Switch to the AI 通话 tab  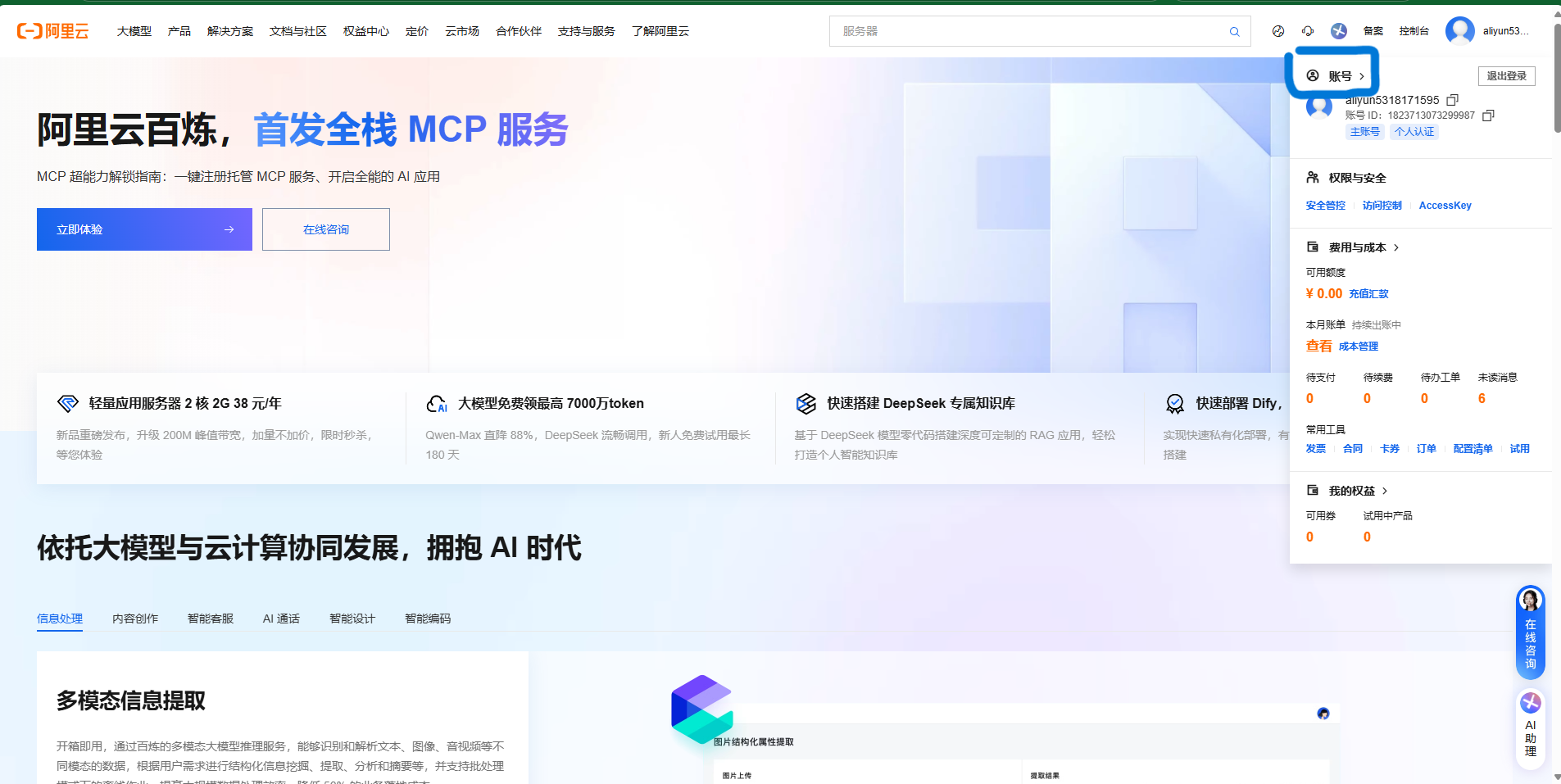click(281, 619)
